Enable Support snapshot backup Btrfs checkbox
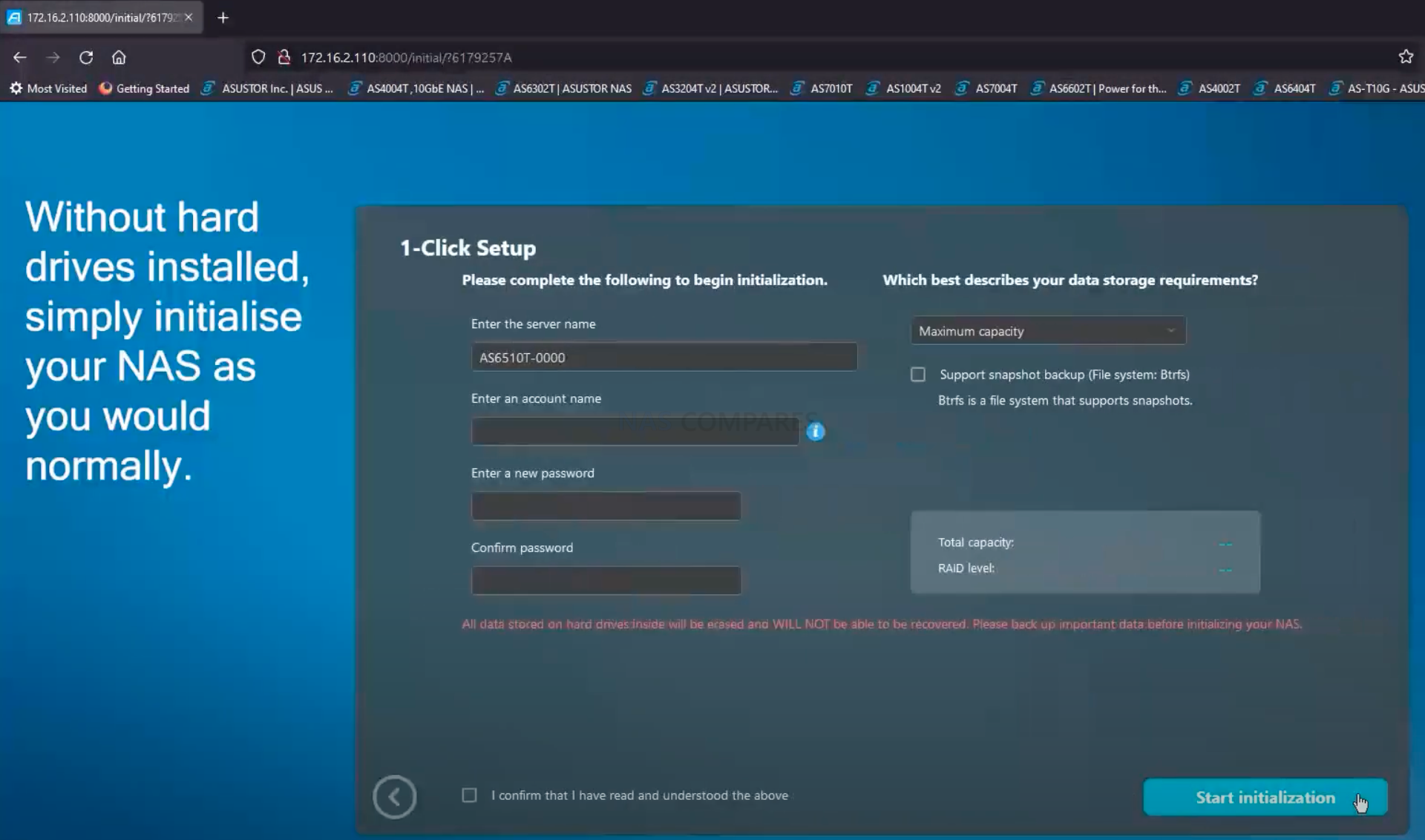The height and width of the screenshot is (840, 1425). (x=917, y=373)
